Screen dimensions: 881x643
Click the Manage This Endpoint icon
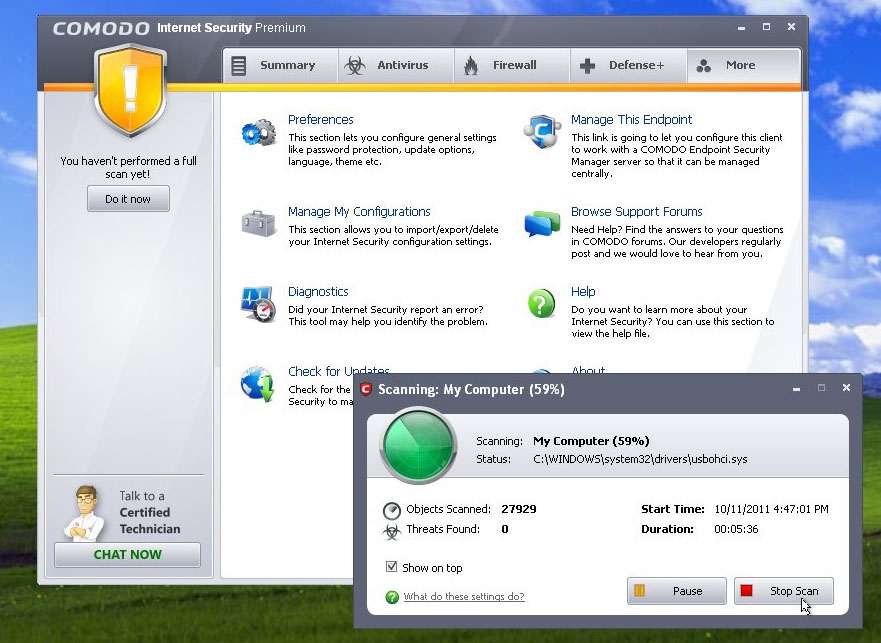pyautogui.click(x=541, y=131)
